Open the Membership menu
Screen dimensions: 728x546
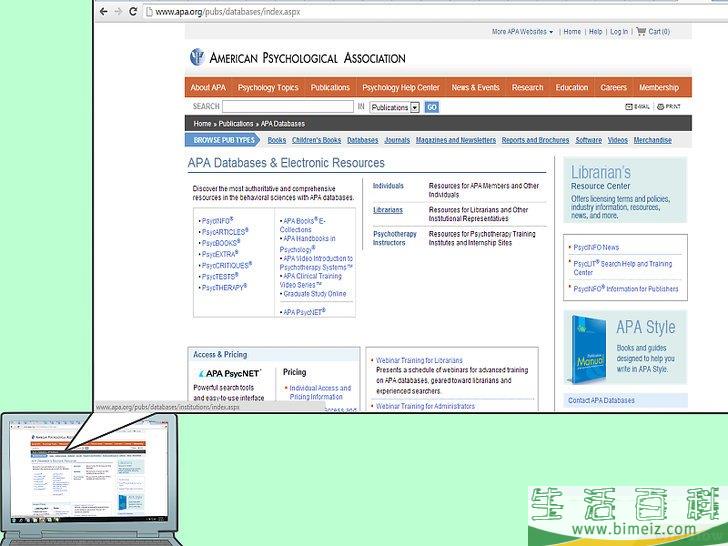[659, 87]
